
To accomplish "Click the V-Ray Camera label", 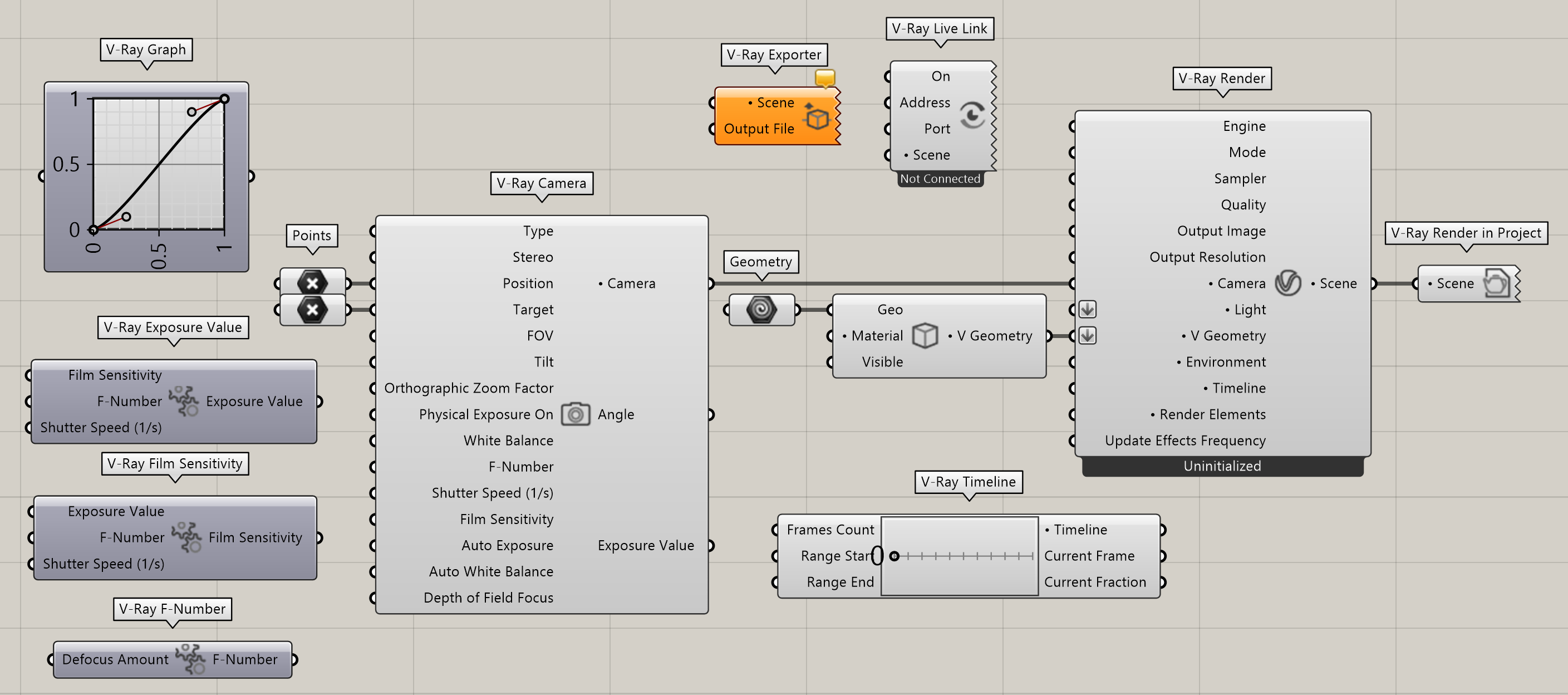I will click(x=541, y=183).
